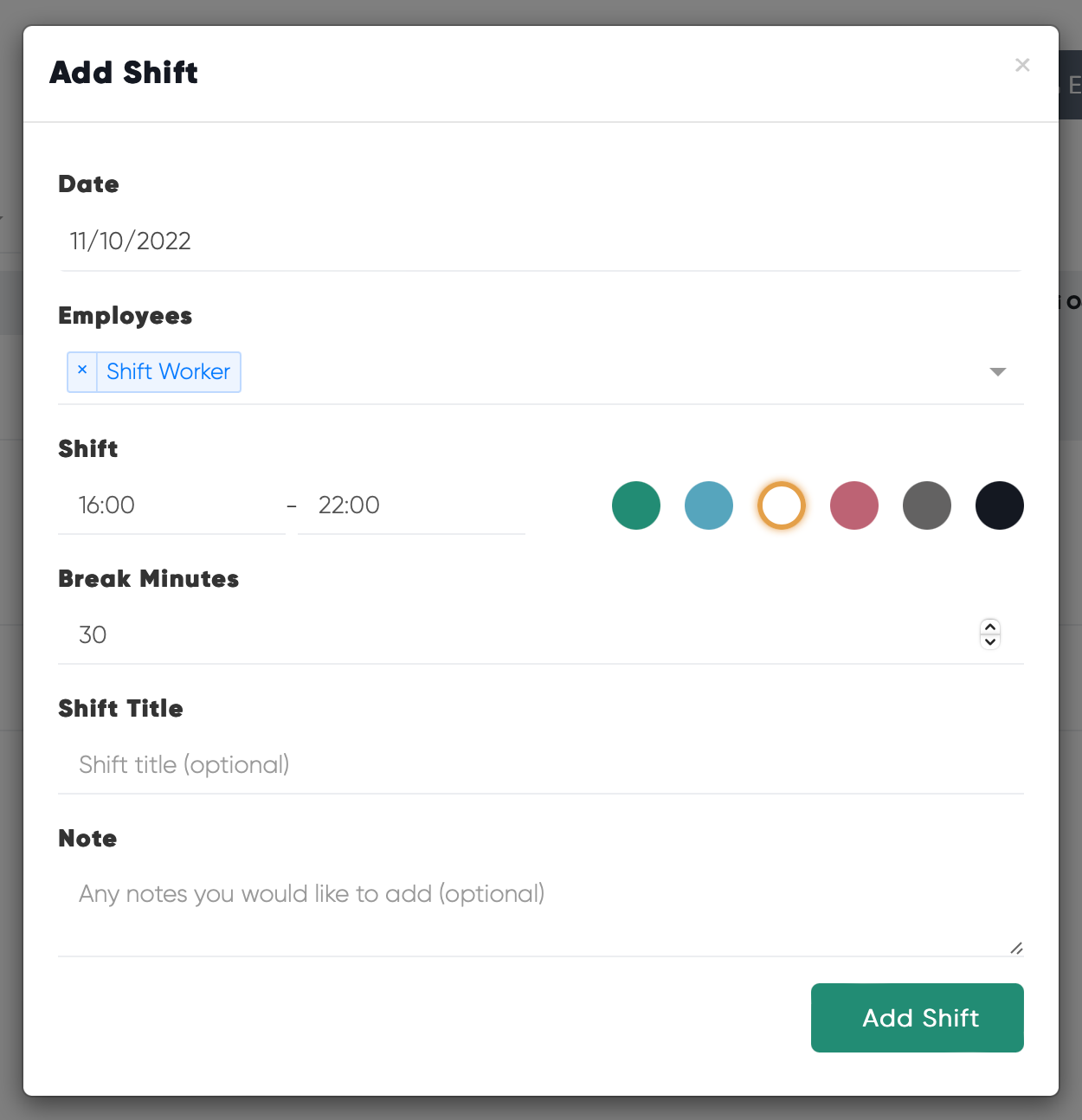Edit the shift end time 22:00
Viewport: 1082px width, 1120px height.
pos(411,505)
